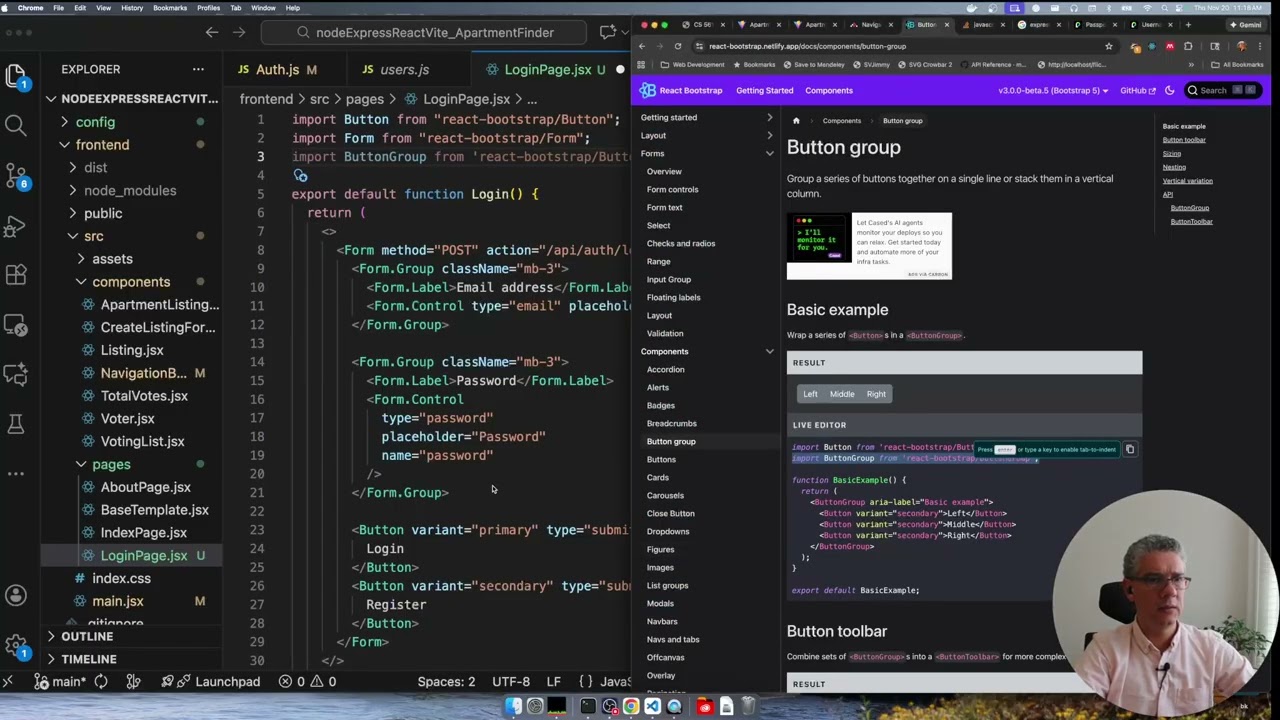Click the Spaces: 2 indentation setting

pos(446,682)
